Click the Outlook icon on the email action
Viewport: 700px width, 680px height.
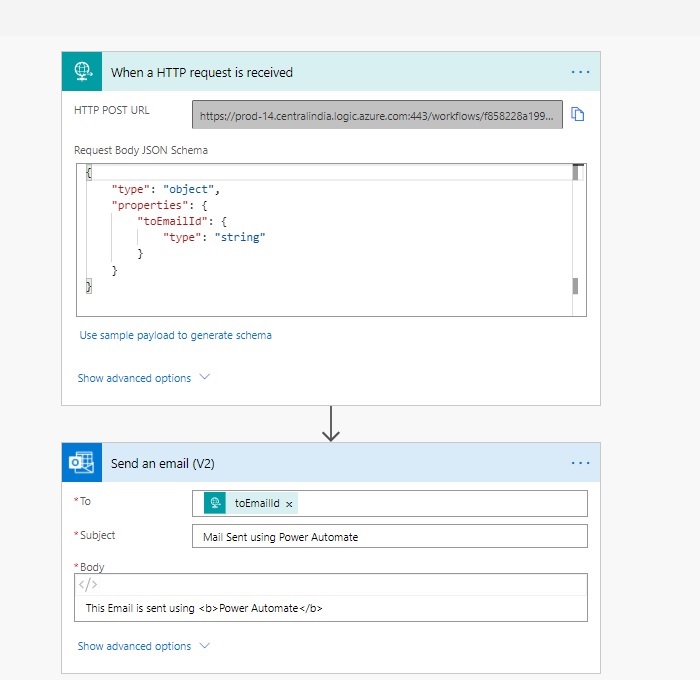click(x=82, y=463)
